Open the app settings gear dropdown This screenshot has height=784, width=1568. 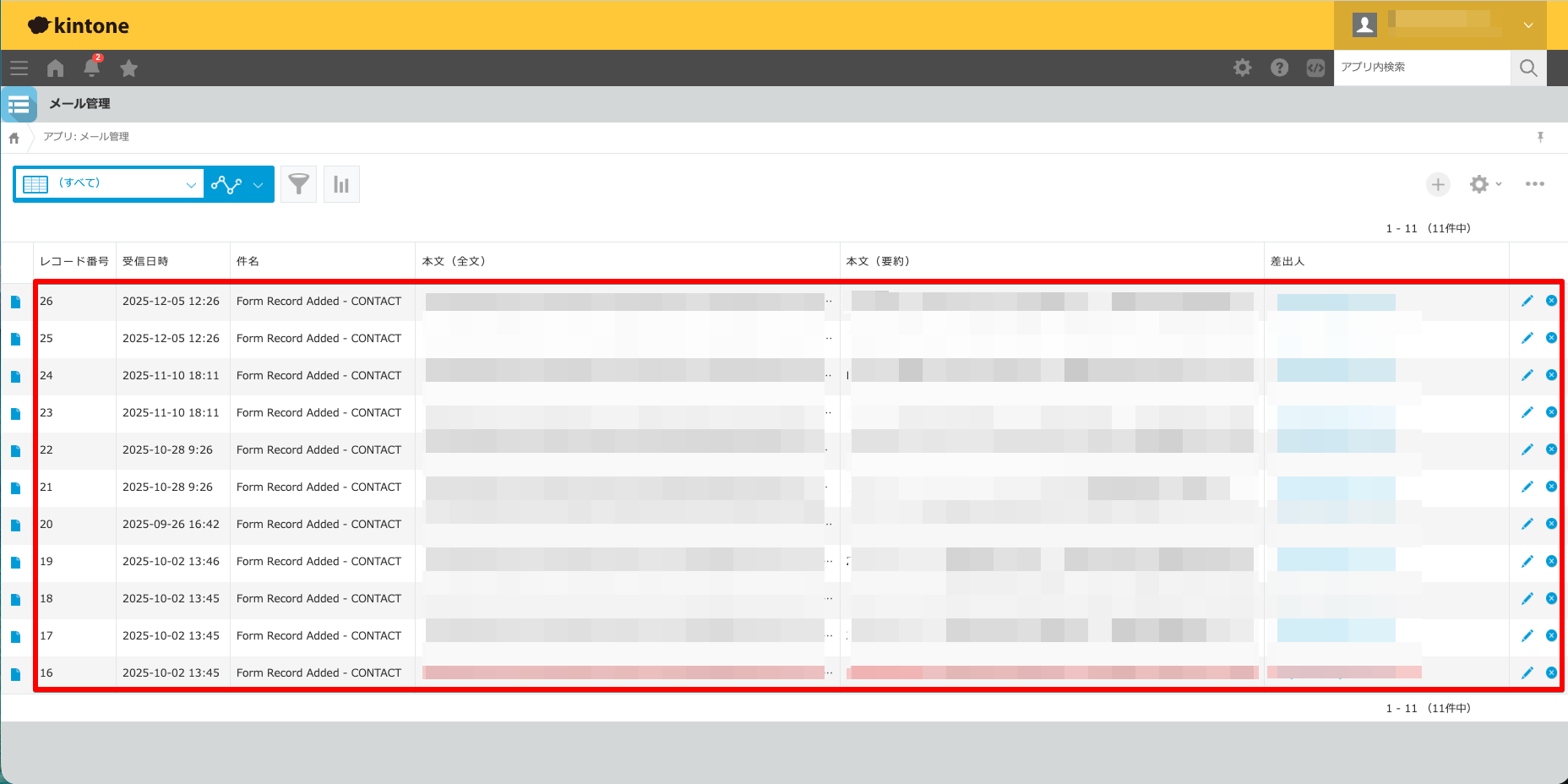pyautogui.click(x=1485, y=183)
